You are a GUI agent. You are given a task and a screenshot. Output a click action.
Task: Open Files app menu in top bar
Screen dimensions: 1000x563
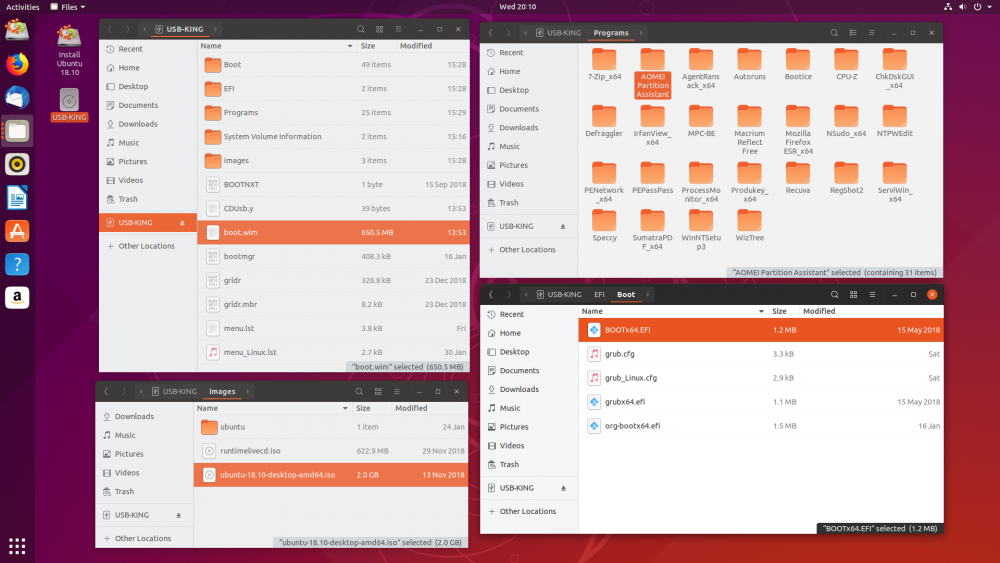[x=68, y=7]
